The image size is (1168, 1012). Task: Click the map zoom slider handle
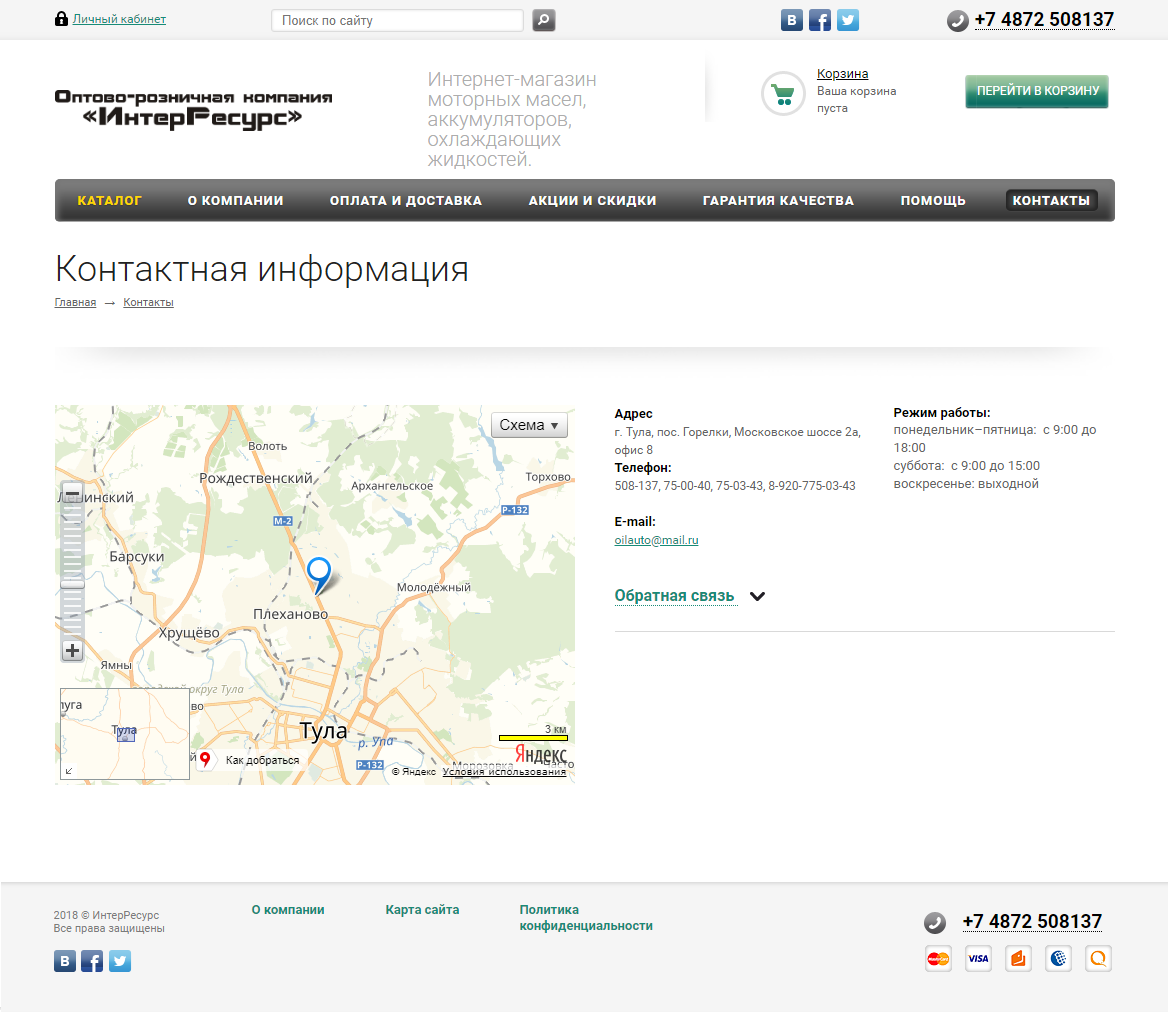tap(72, 583)
